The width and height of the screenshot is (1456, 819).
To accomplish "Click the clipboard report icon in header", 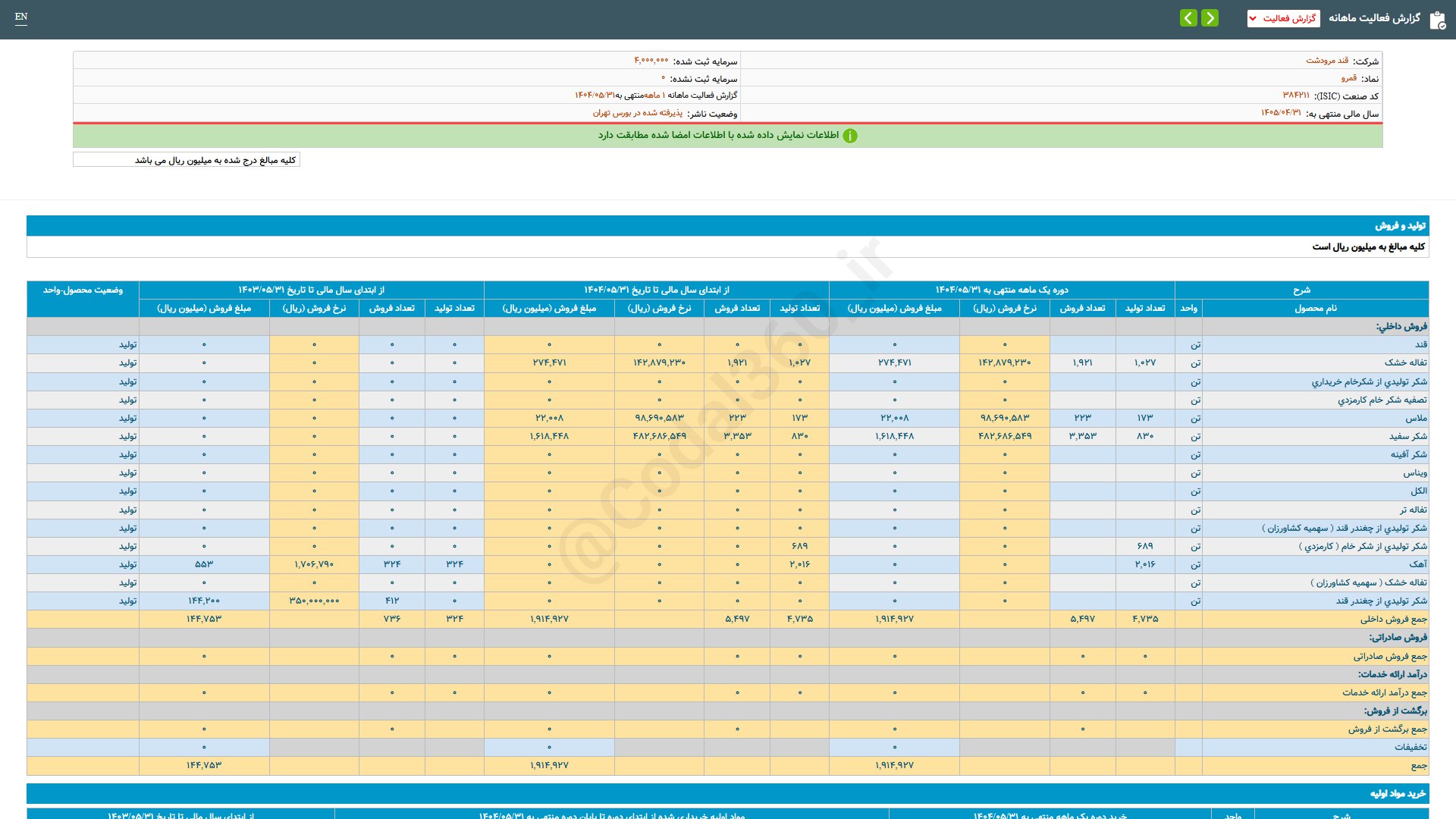I will point(1437,20).
